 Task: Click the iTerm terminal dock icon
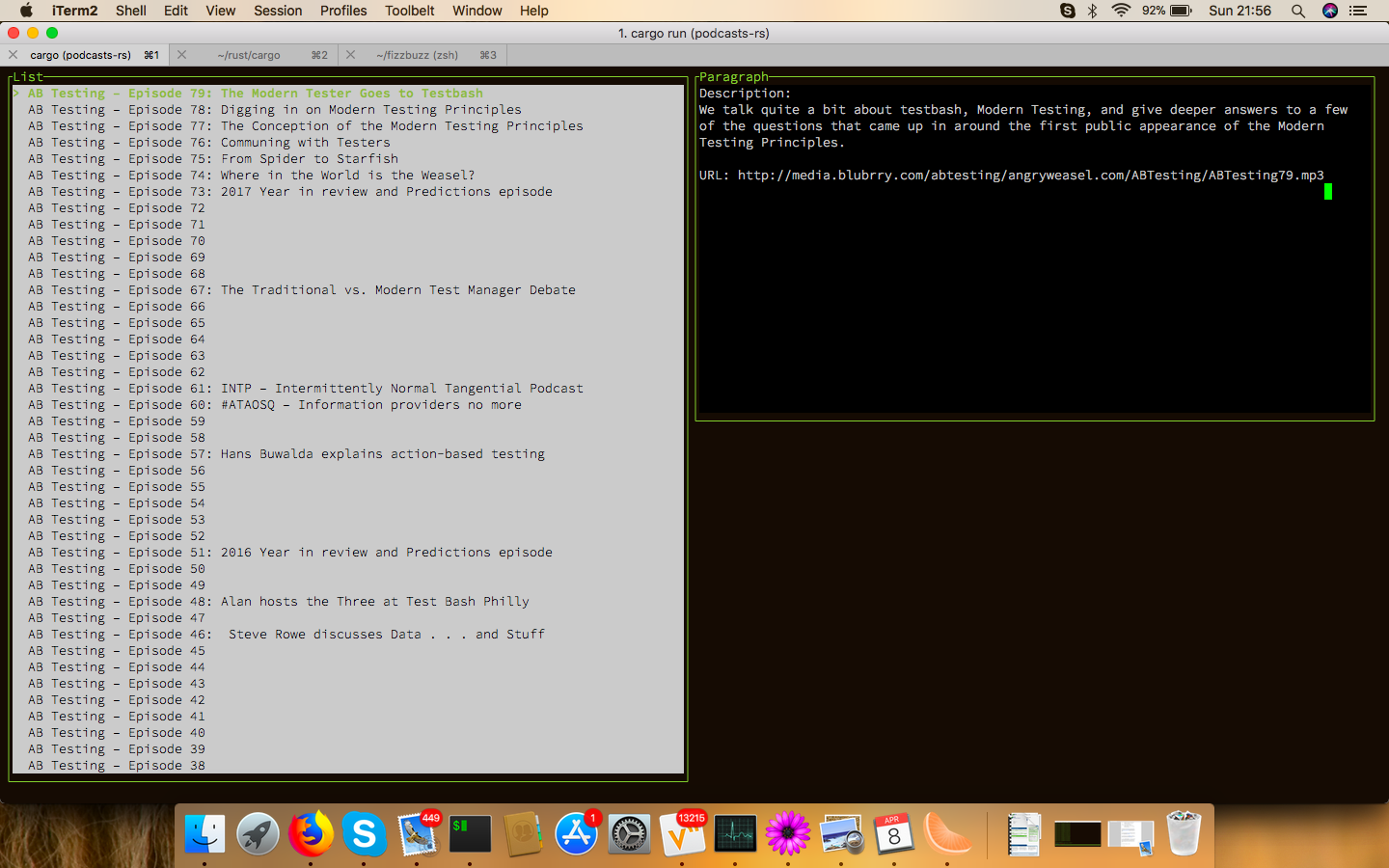pos(470,834)
